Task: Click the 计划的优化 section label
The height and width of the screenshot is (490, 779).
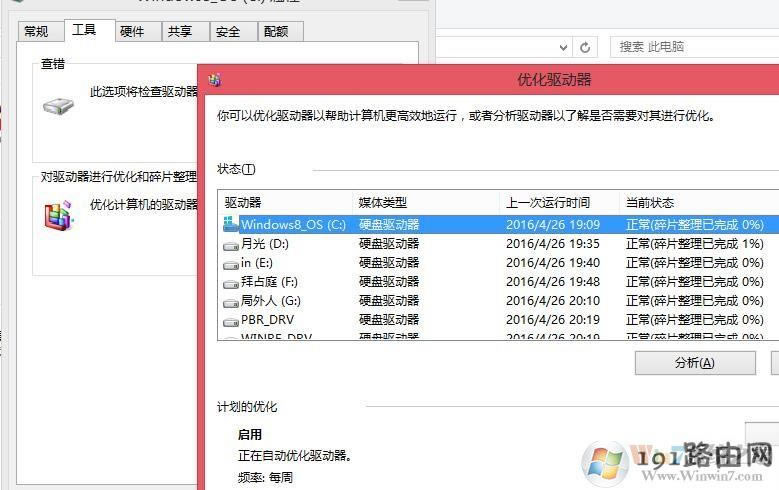Action: pyautogui.click(x=247, y=407)
